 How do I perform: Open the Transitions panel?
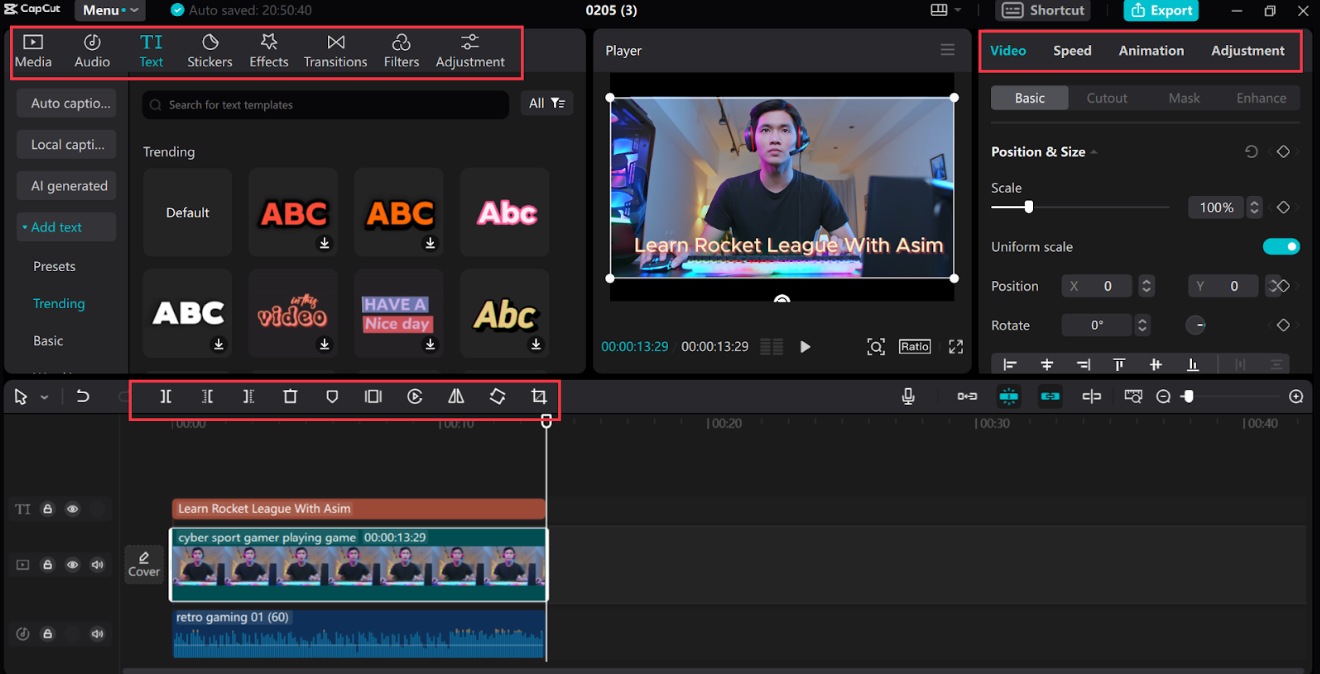[x=336, y=51]
